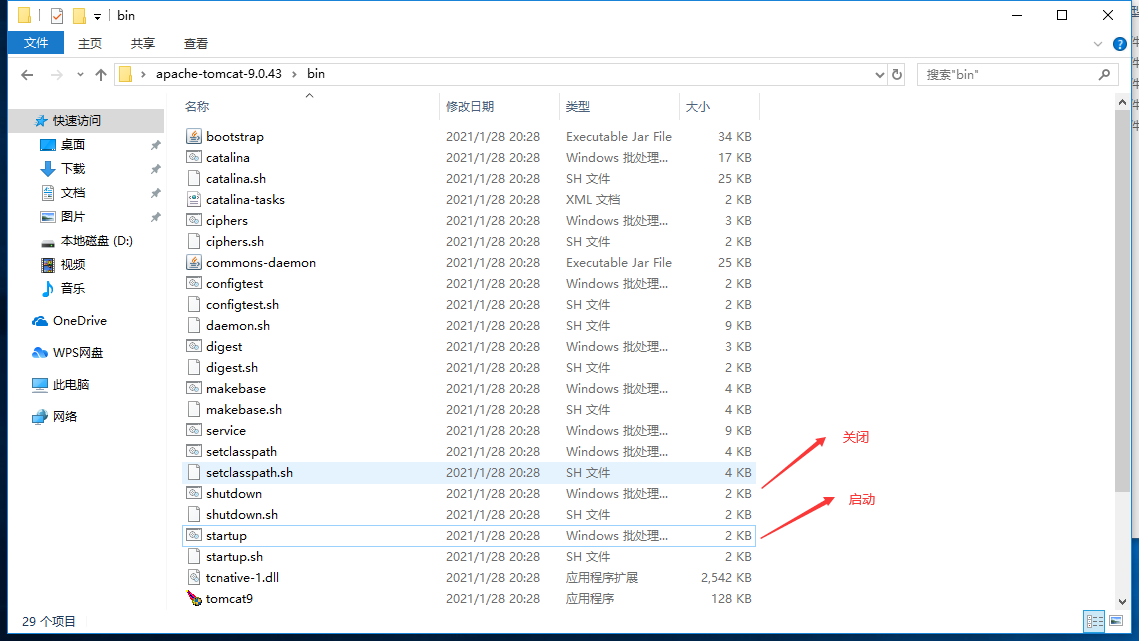Click the ciphers batch file icon

(x=194, y=221)
